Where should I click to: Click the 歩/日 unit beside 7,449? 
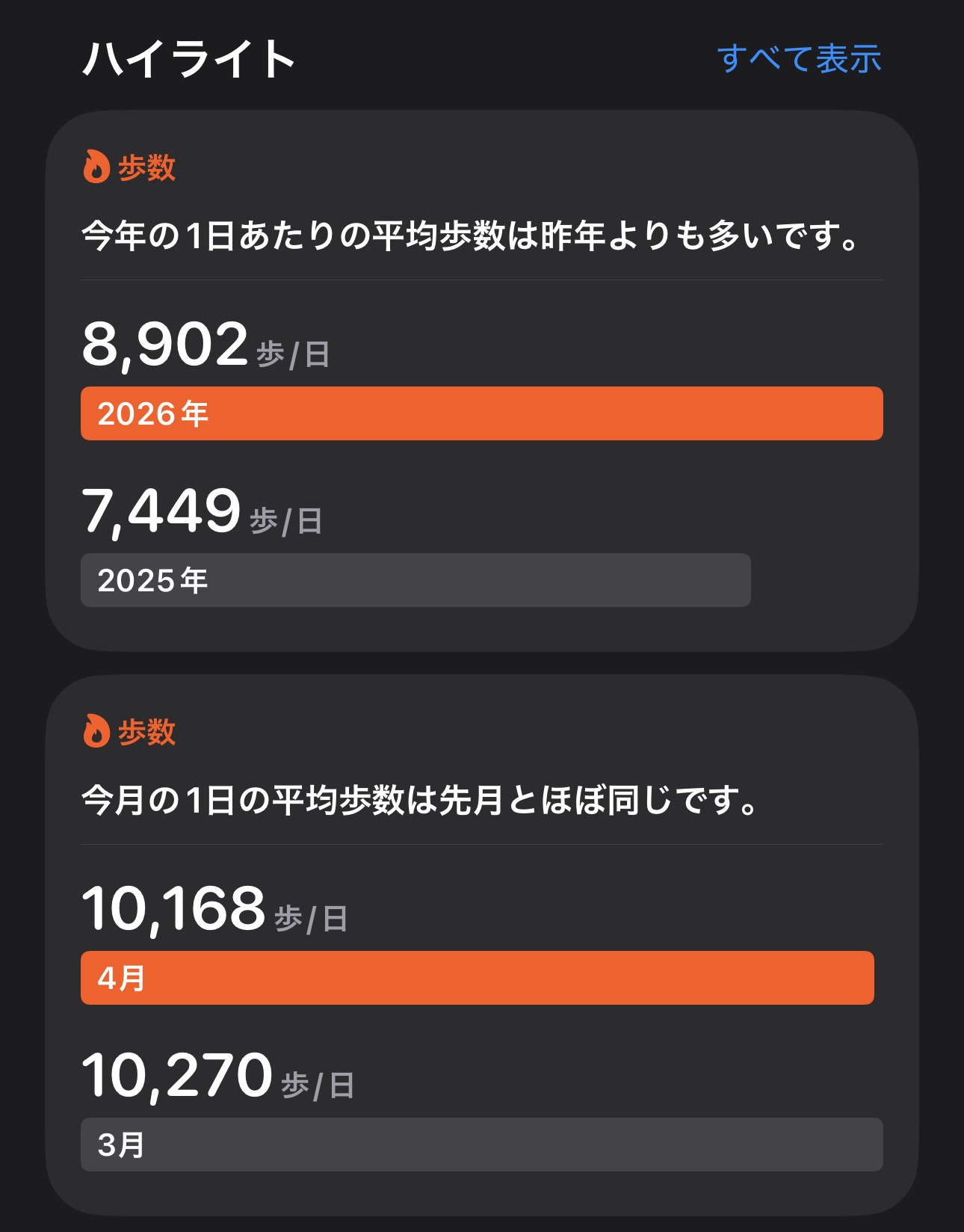pyautogui.click(x=285, y=521)
